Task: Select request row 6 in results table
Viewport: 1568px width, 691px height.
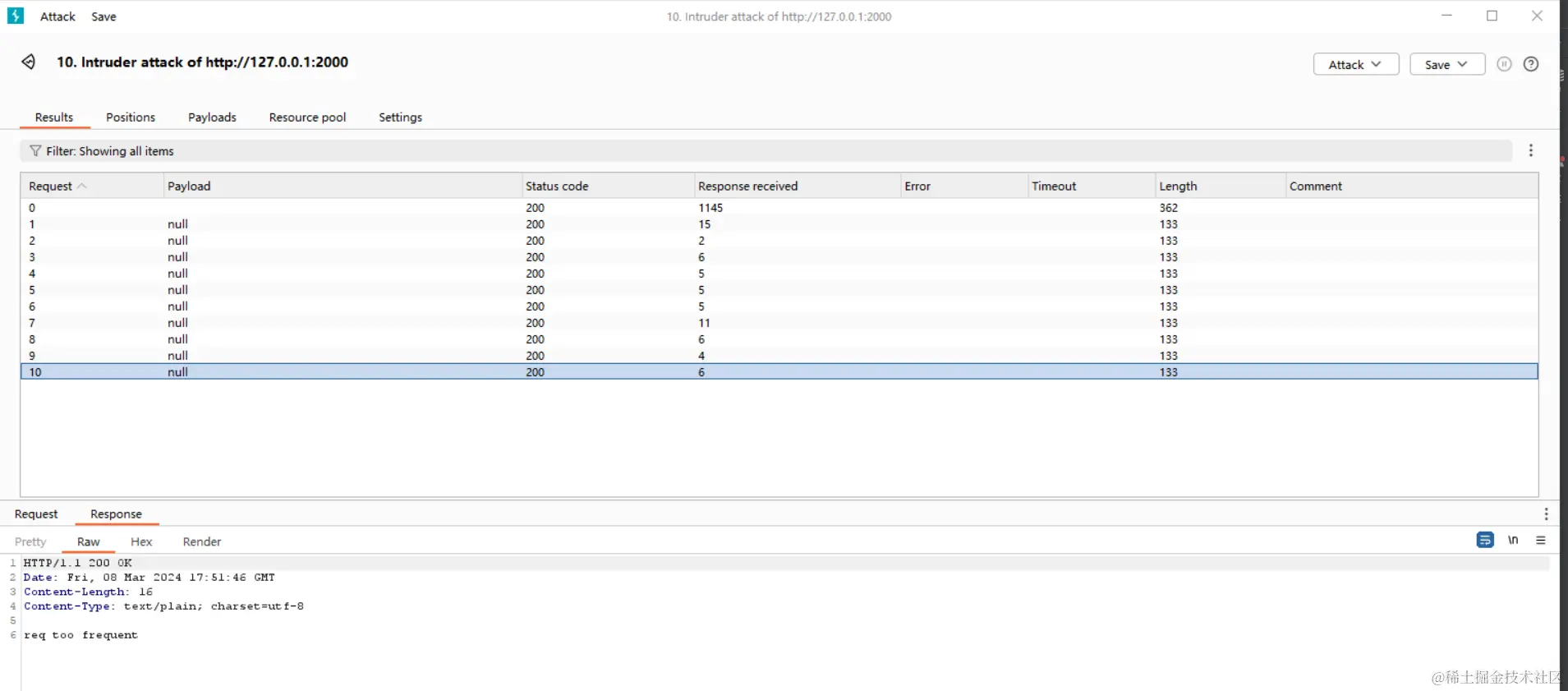Action: click(x=779, y=306)
